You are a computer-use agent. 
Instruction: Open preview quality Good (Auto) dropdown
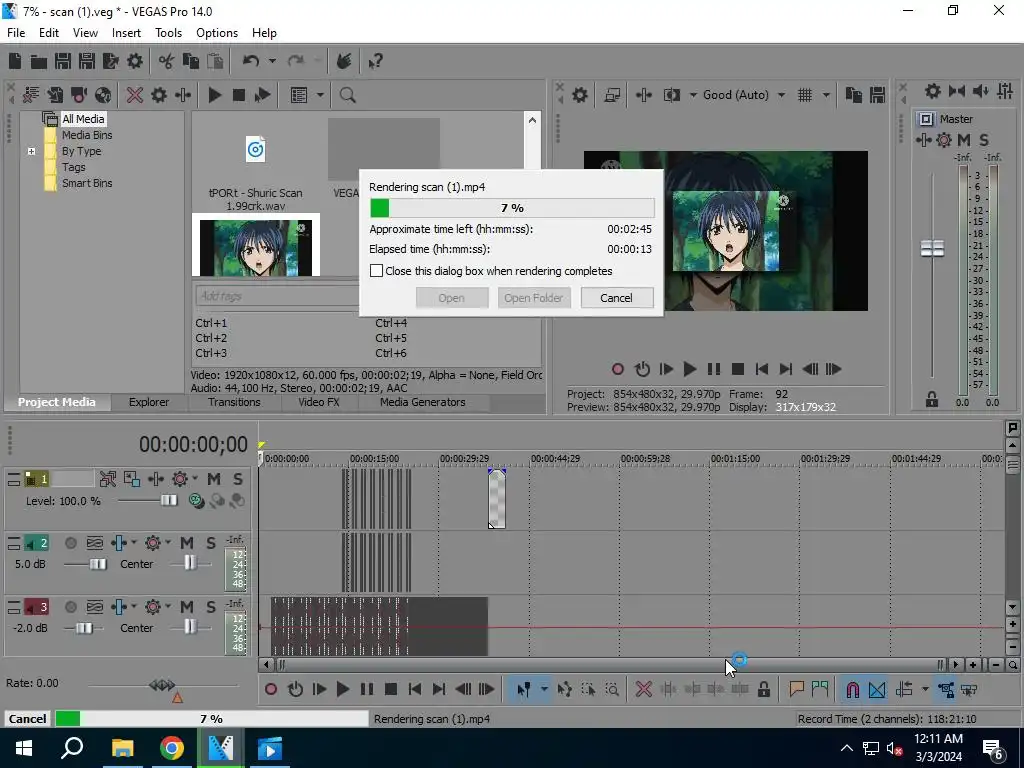pyautogui.click(x=781, y=95)
